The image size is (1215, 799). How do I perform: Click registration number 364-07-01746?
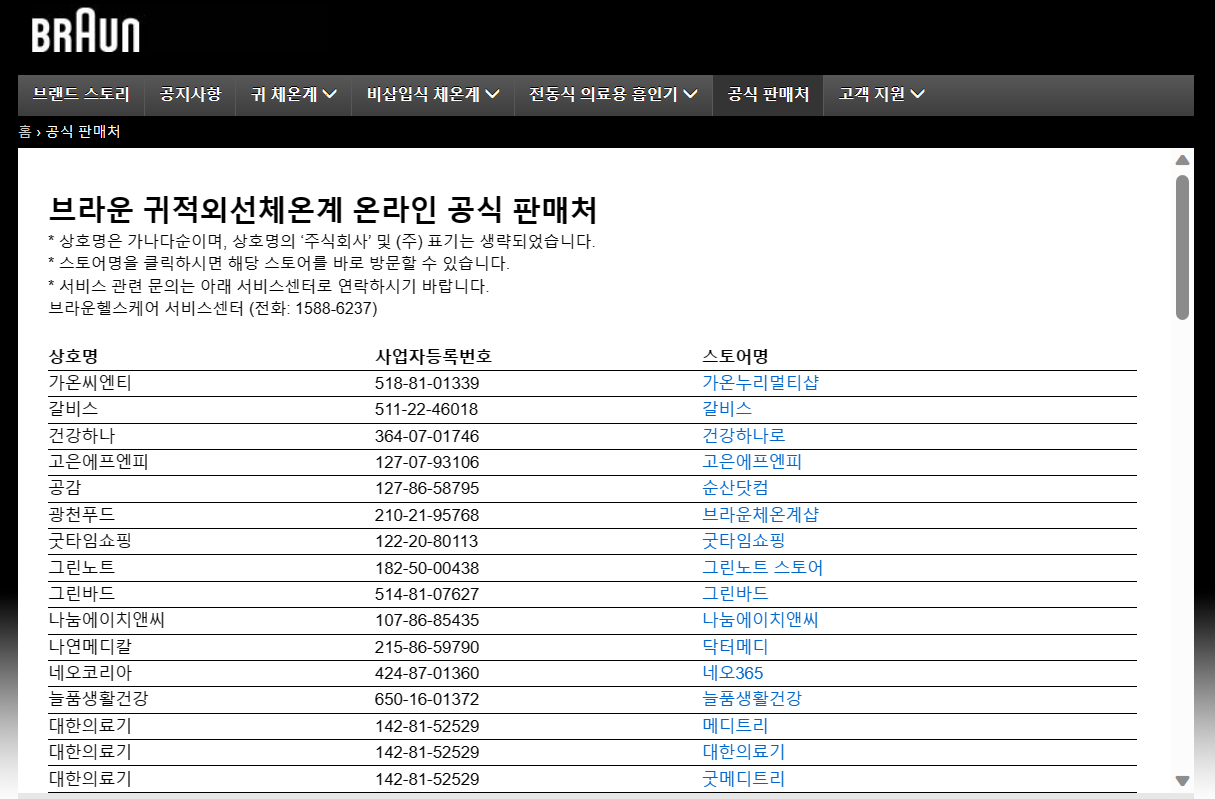[x=427, y=436]
